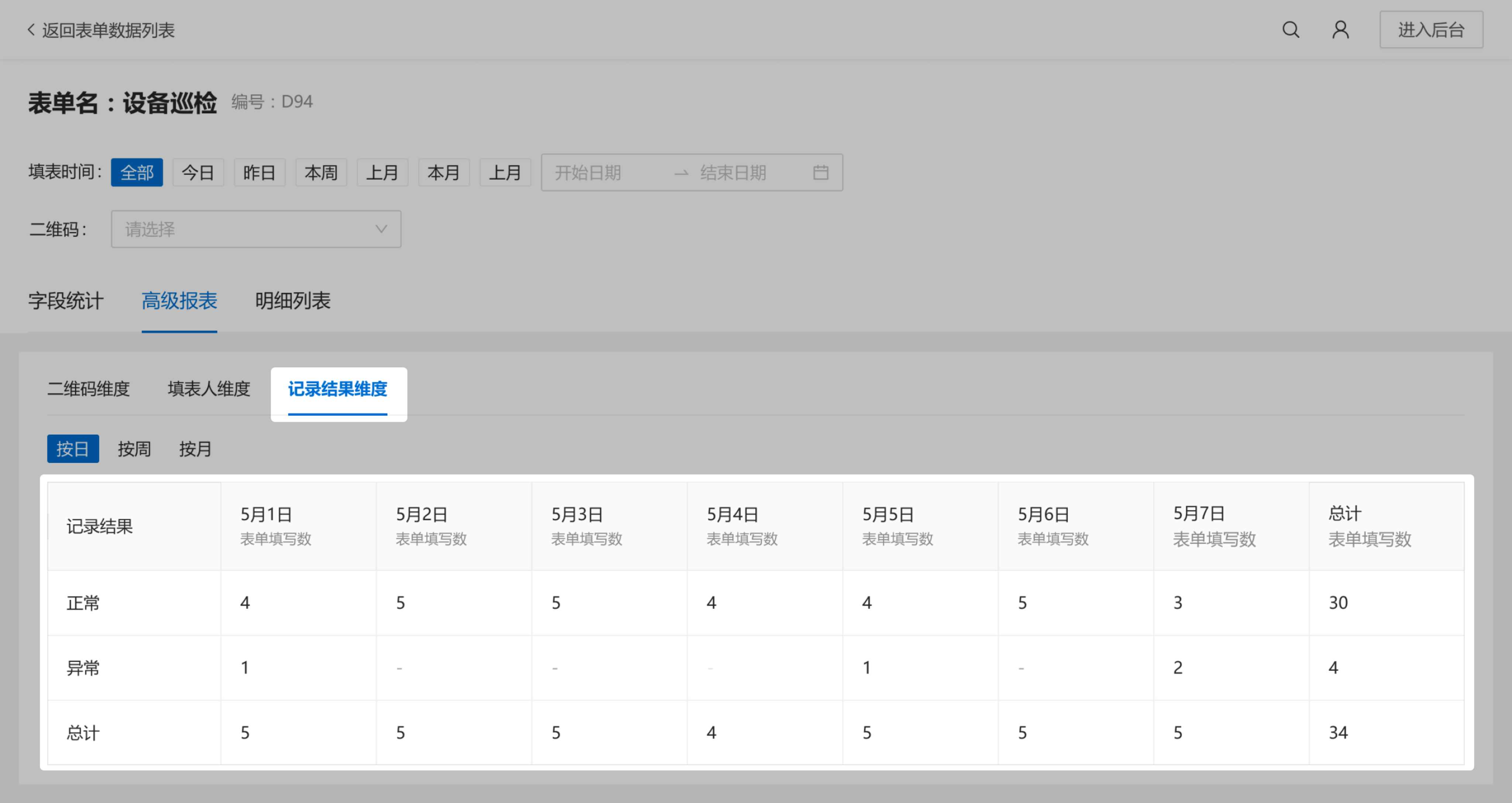This screenshot has width=1512, height=803.
Task: Select the 今日 time filter
Action: click(198, 173)
